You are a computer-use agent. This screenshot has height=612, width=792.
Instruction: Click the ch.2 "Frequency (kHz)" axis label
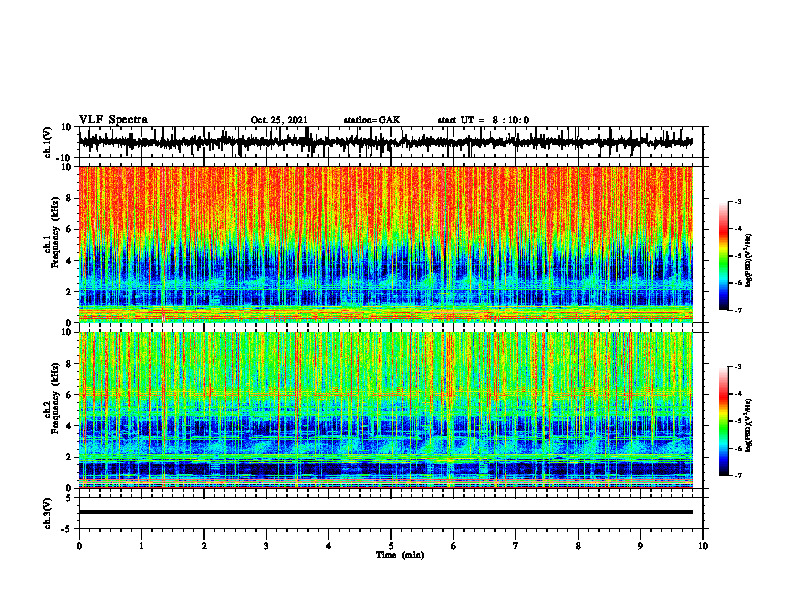click(x=55, y=397)
